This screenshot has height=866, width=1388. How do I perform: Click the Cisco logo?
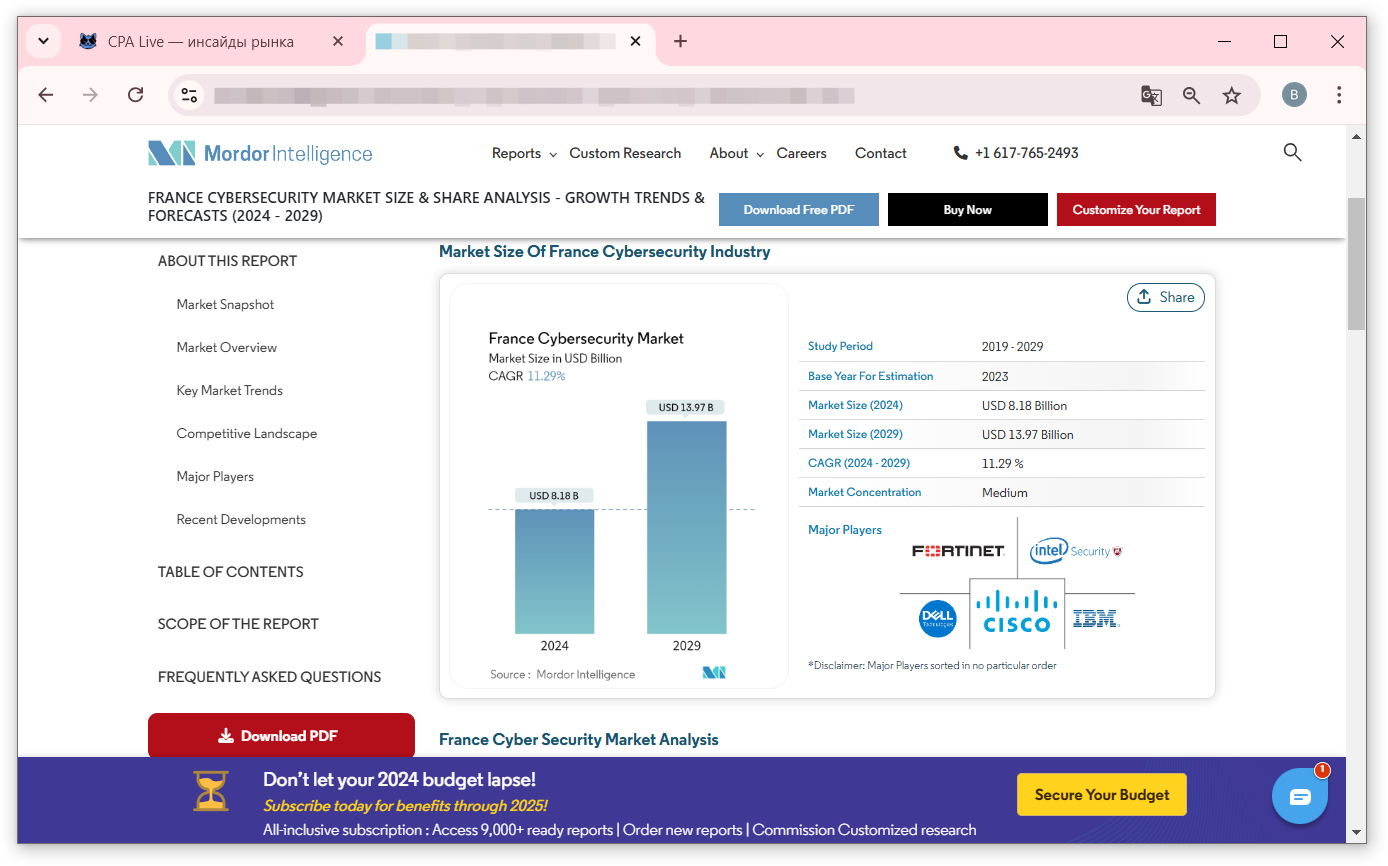tap(1017, 612)
